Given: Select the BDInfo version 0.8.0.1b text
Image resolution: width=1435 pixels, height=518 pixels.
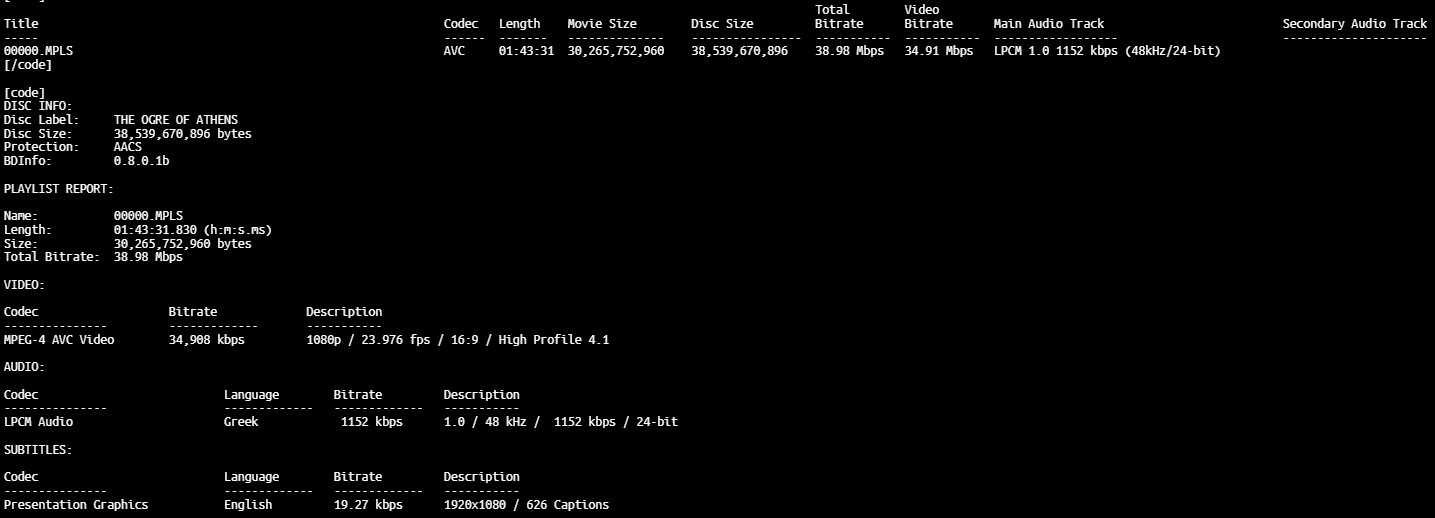Looking at the screenshot, I should (x=141, y=161).
